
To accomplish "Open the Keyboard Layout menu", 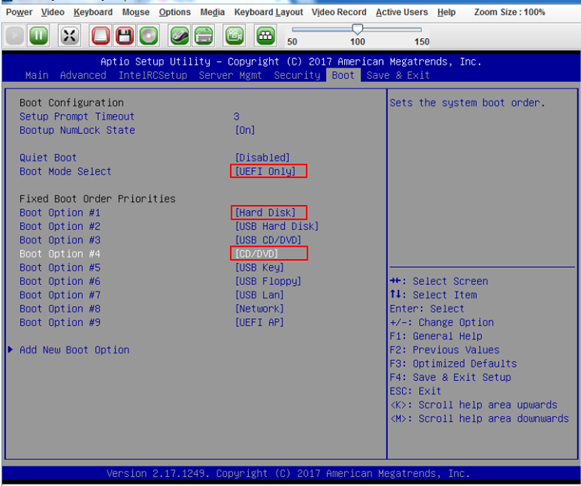I will point(269,12).
